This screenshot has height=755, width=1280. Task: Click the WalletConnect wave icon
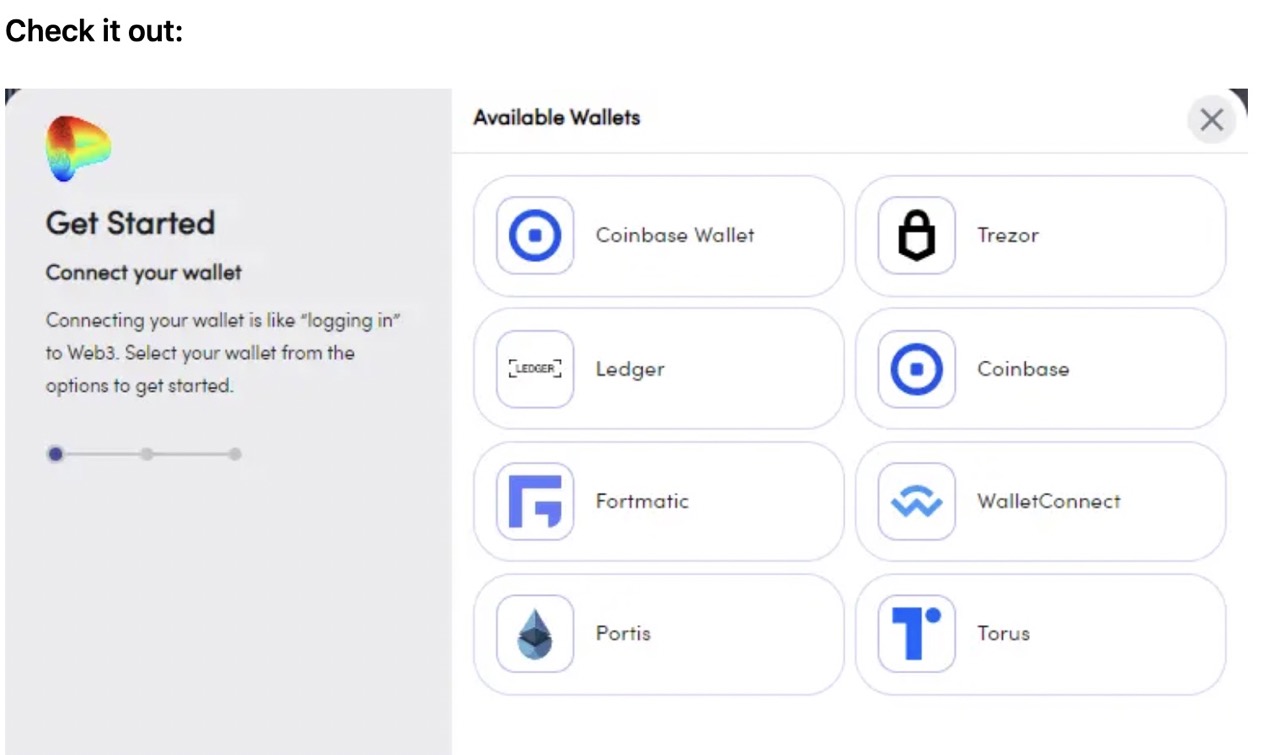[916, 501]
